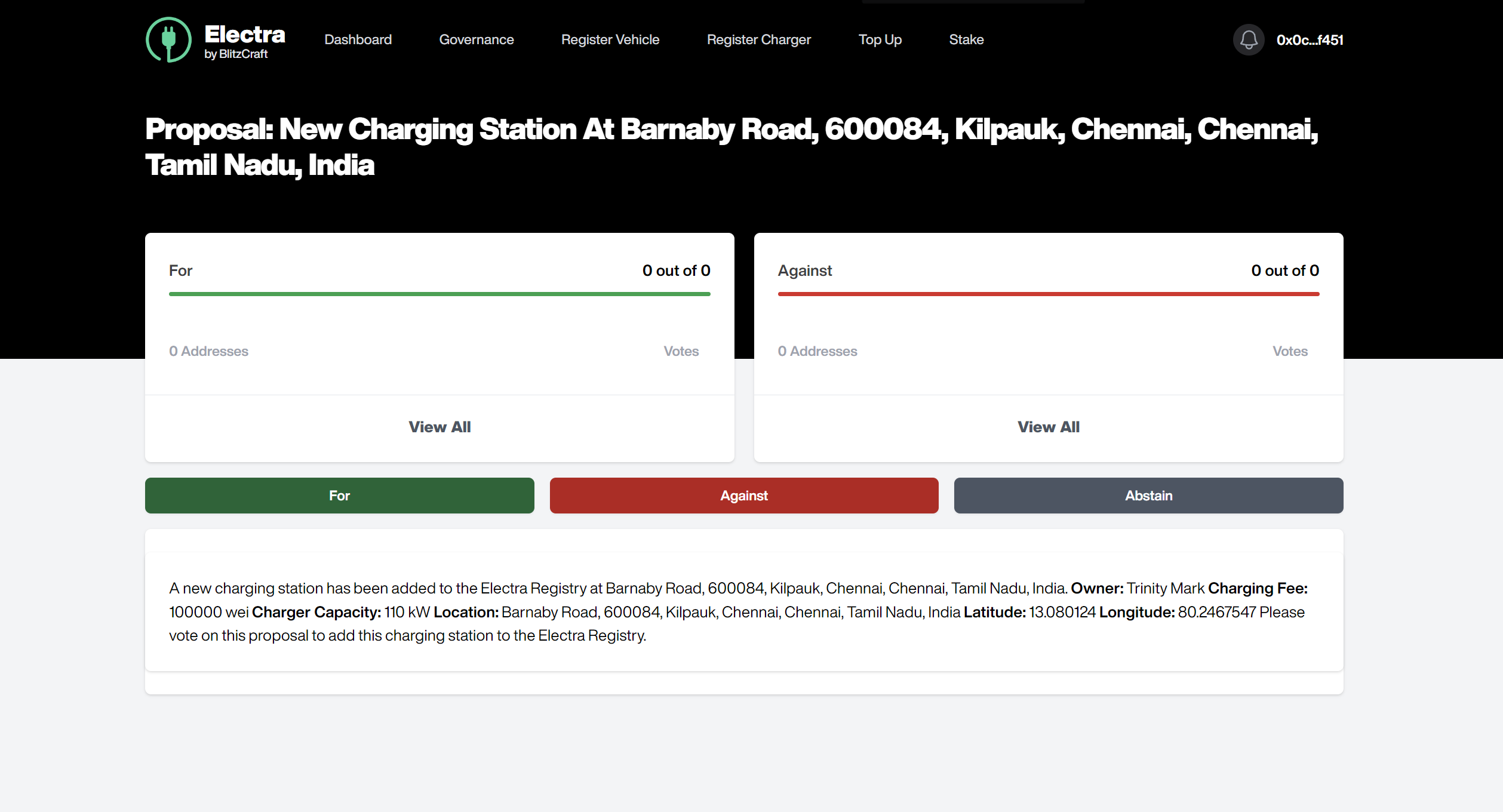
Task: Select the proposal title heading
Action: point(731,147)
